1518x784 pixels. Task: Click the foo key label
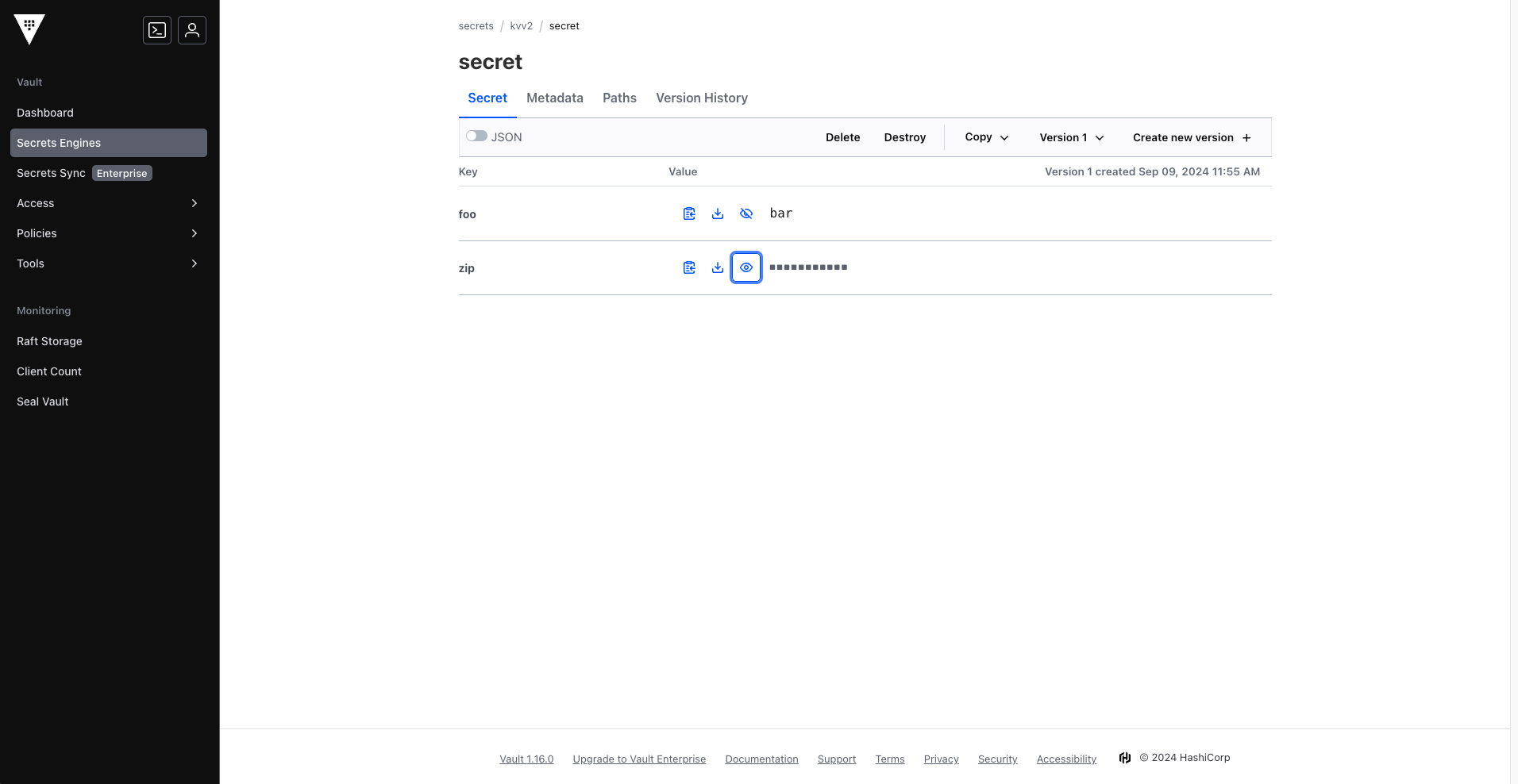click(x=468, y=214)
